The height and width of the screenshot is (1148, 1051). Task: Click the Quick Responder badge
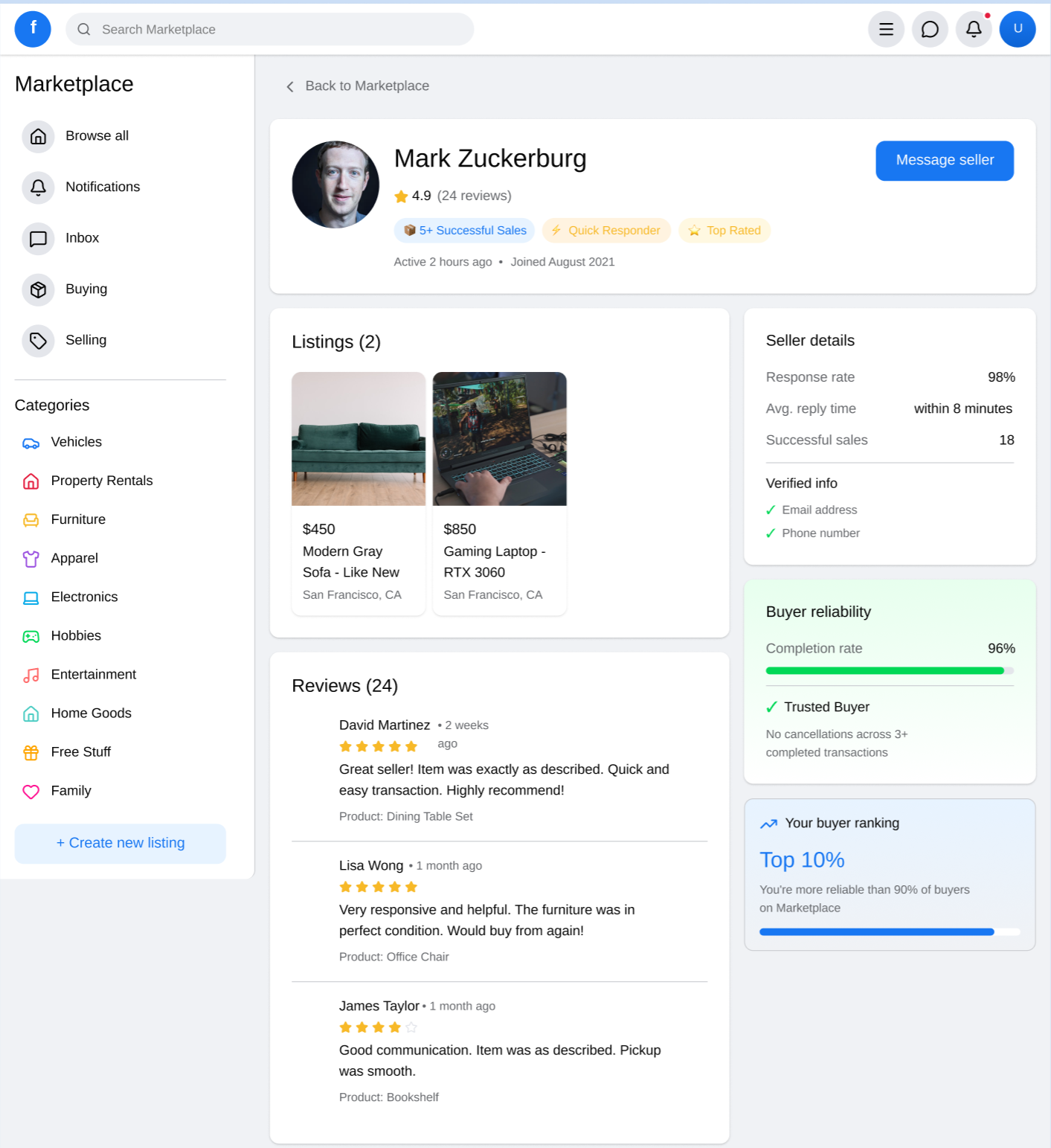tap(606, 231)
